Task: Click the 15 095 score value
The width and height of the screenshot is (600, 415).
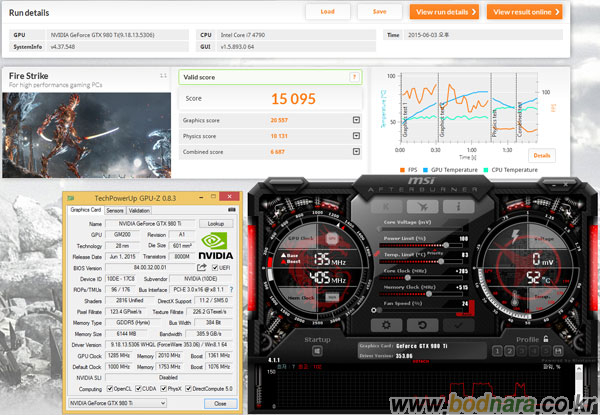Action: pyautogui.click(x=293, y=99)
